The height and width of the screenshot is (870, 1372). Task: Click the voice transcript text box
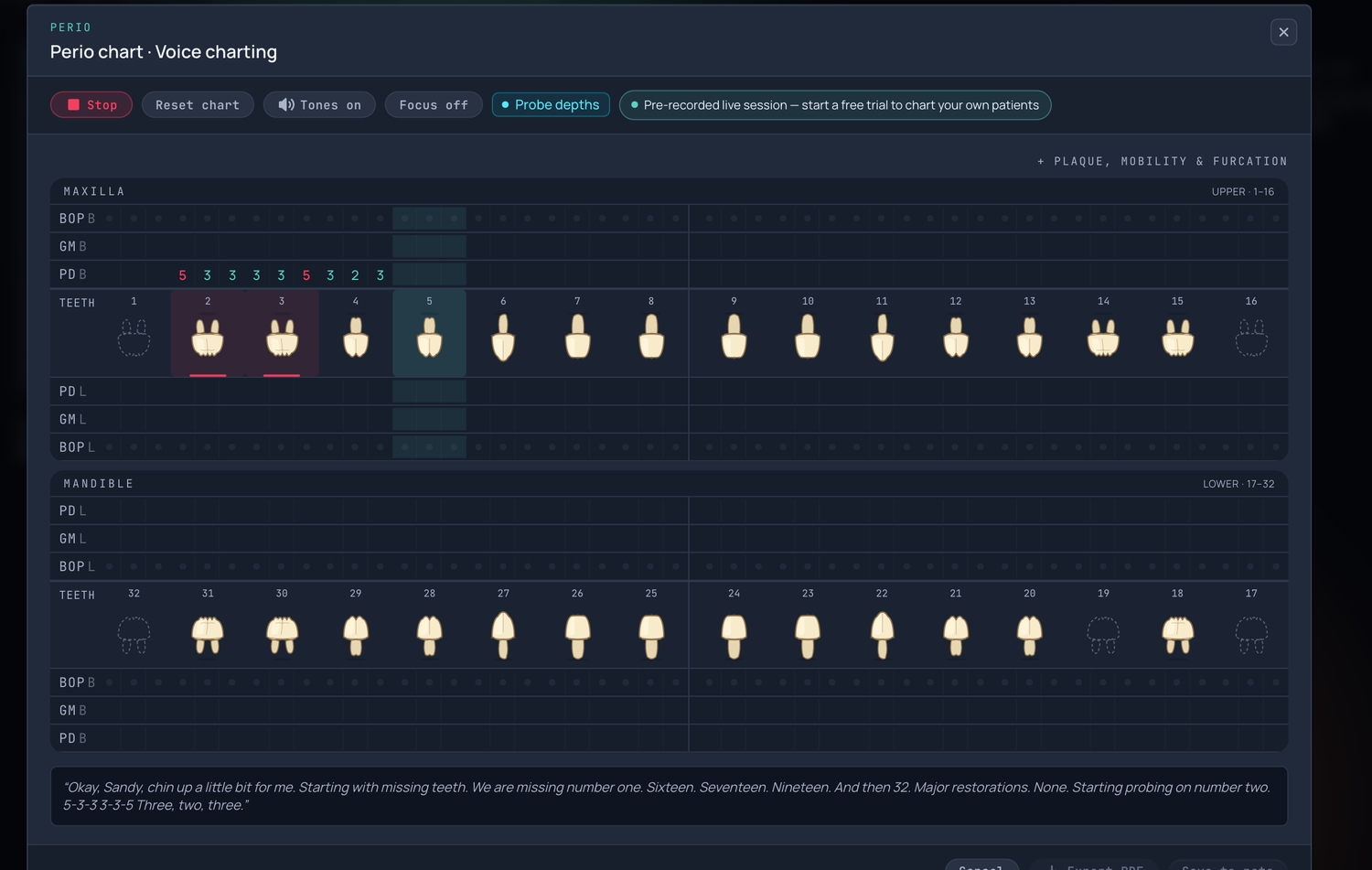coord(669,796)
